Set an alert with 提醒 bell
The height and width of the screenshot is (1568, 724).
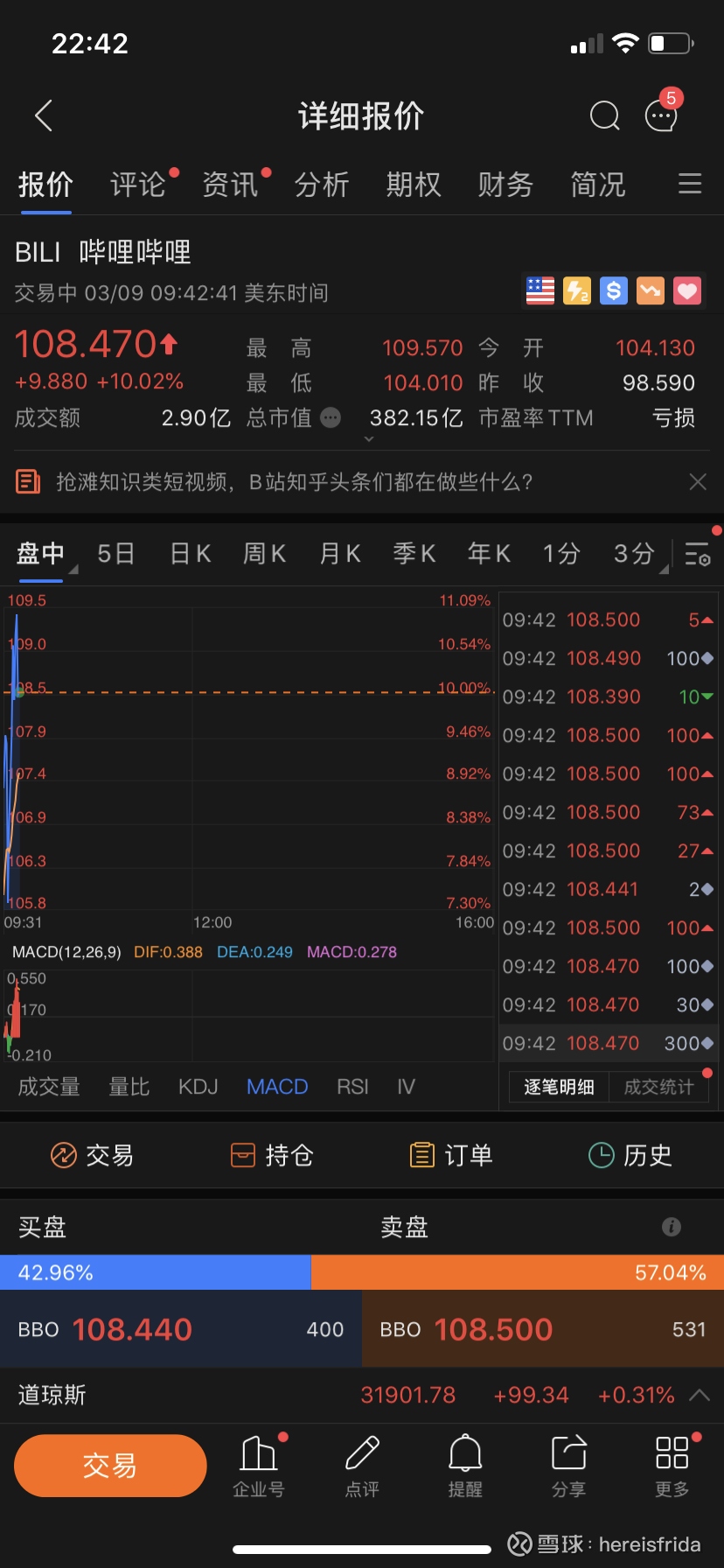[465, 1466]
